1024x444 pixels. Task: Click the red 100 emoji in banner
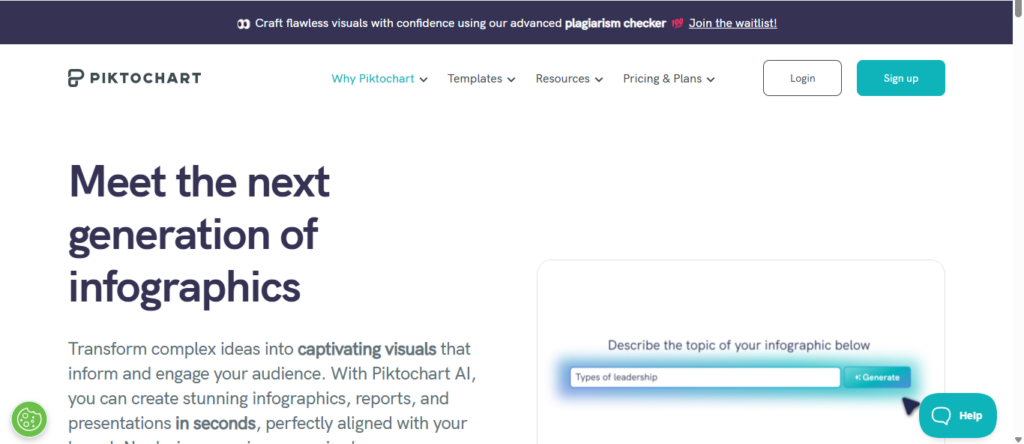677,23
